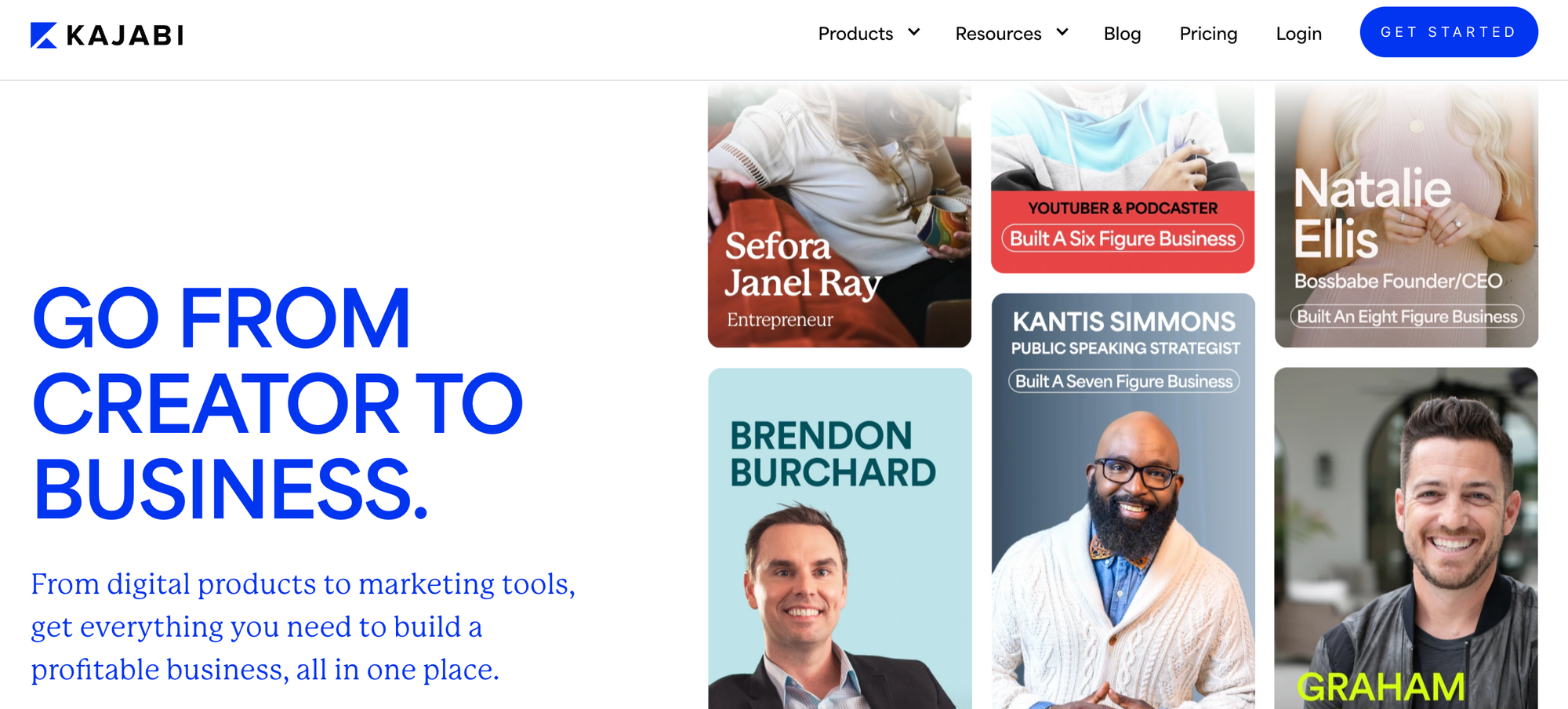Select the Brendon Burchard card

[x=840, y=539]
